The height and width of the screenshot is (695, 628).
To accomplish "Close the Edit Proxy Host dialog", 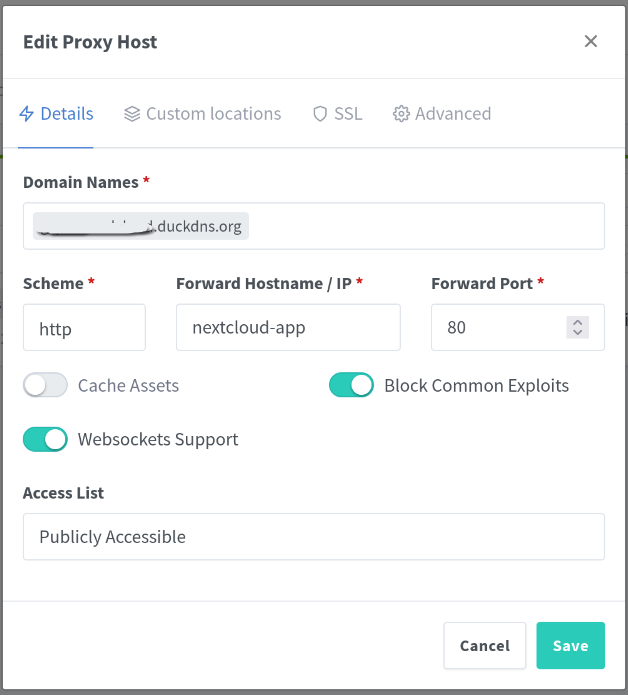I will (591, 41).
